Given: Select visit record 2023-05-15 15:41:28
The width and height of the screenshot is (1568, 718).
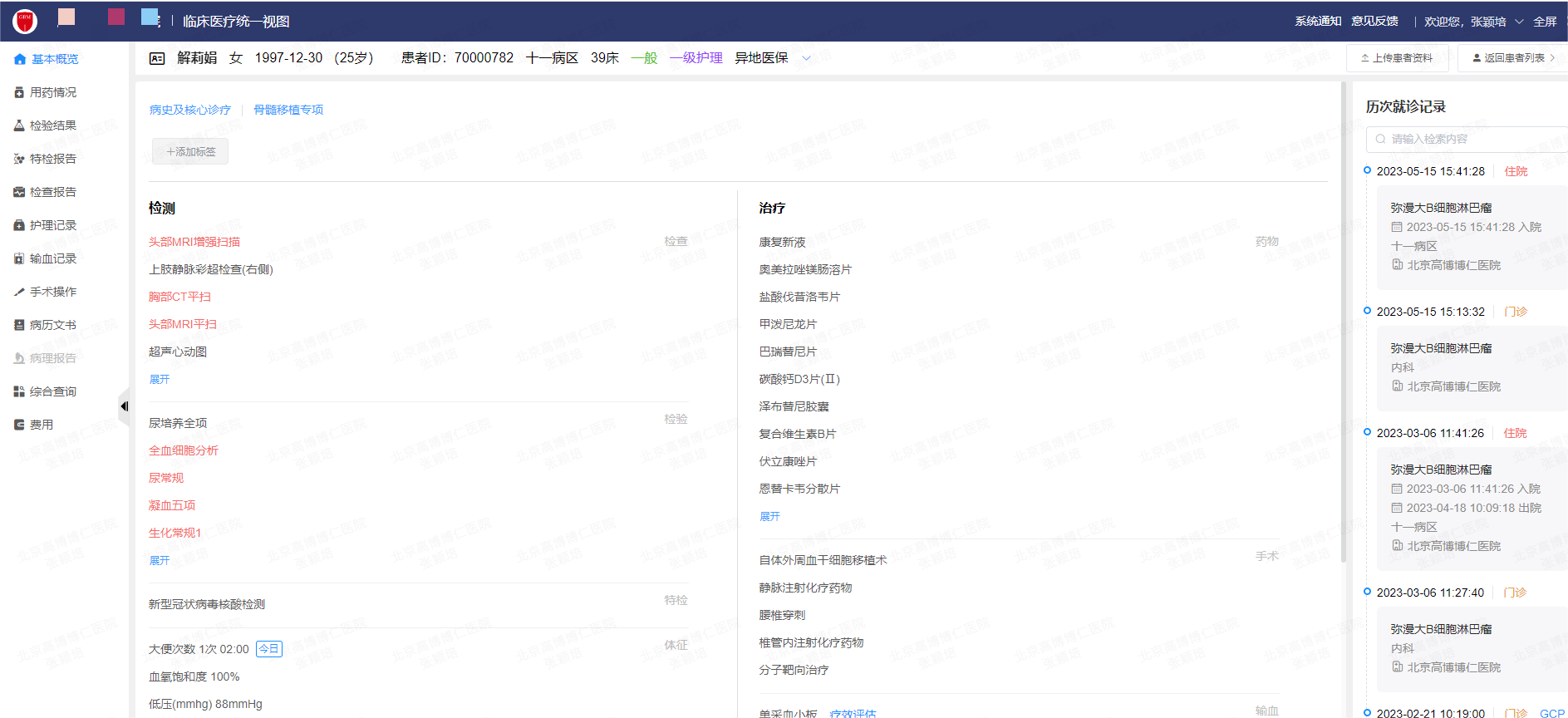Looking at the screenshot, I should click(x=1430, y=171).
